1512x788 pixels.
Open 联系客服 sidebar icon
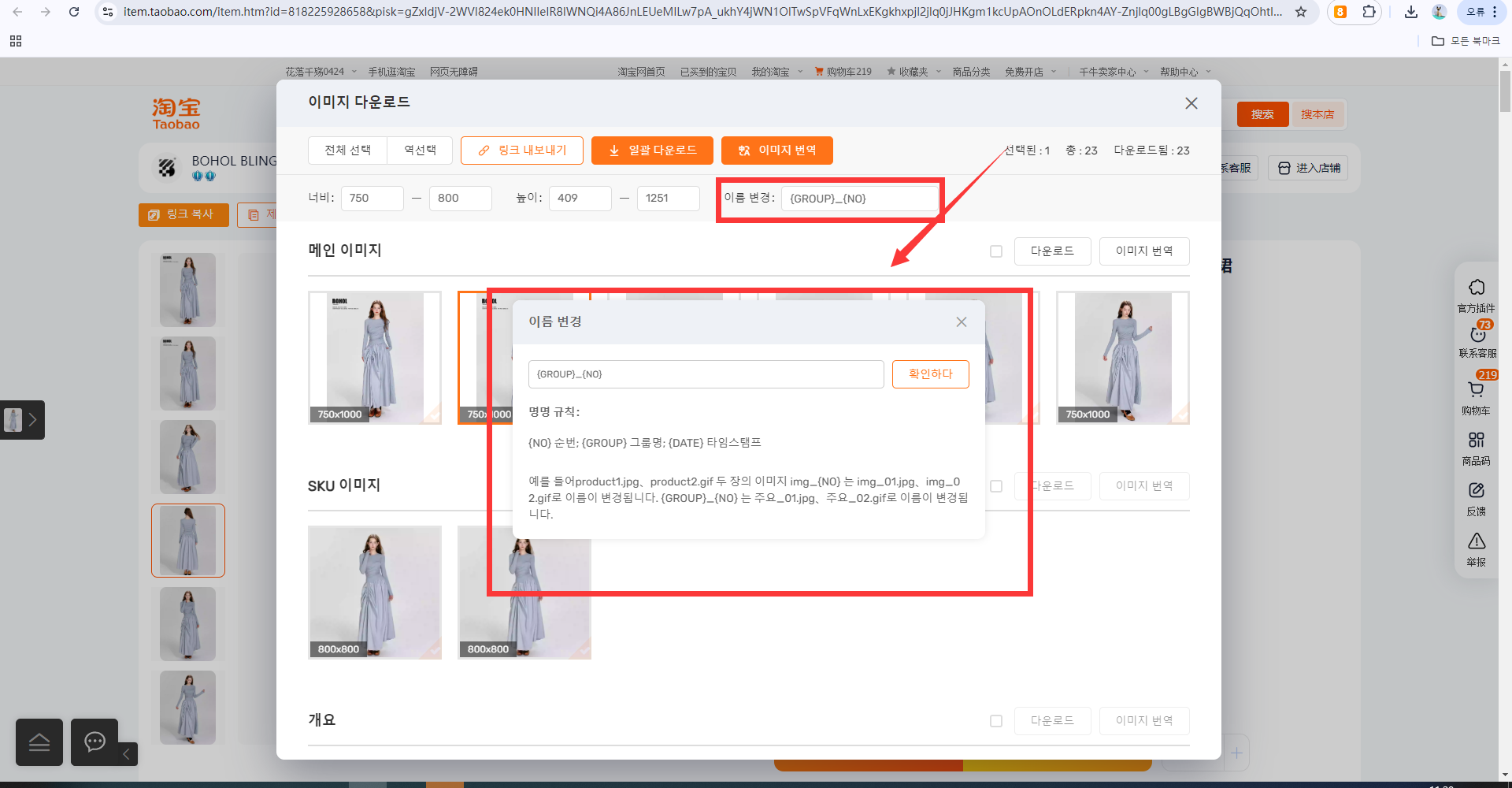pos(1477,342)
